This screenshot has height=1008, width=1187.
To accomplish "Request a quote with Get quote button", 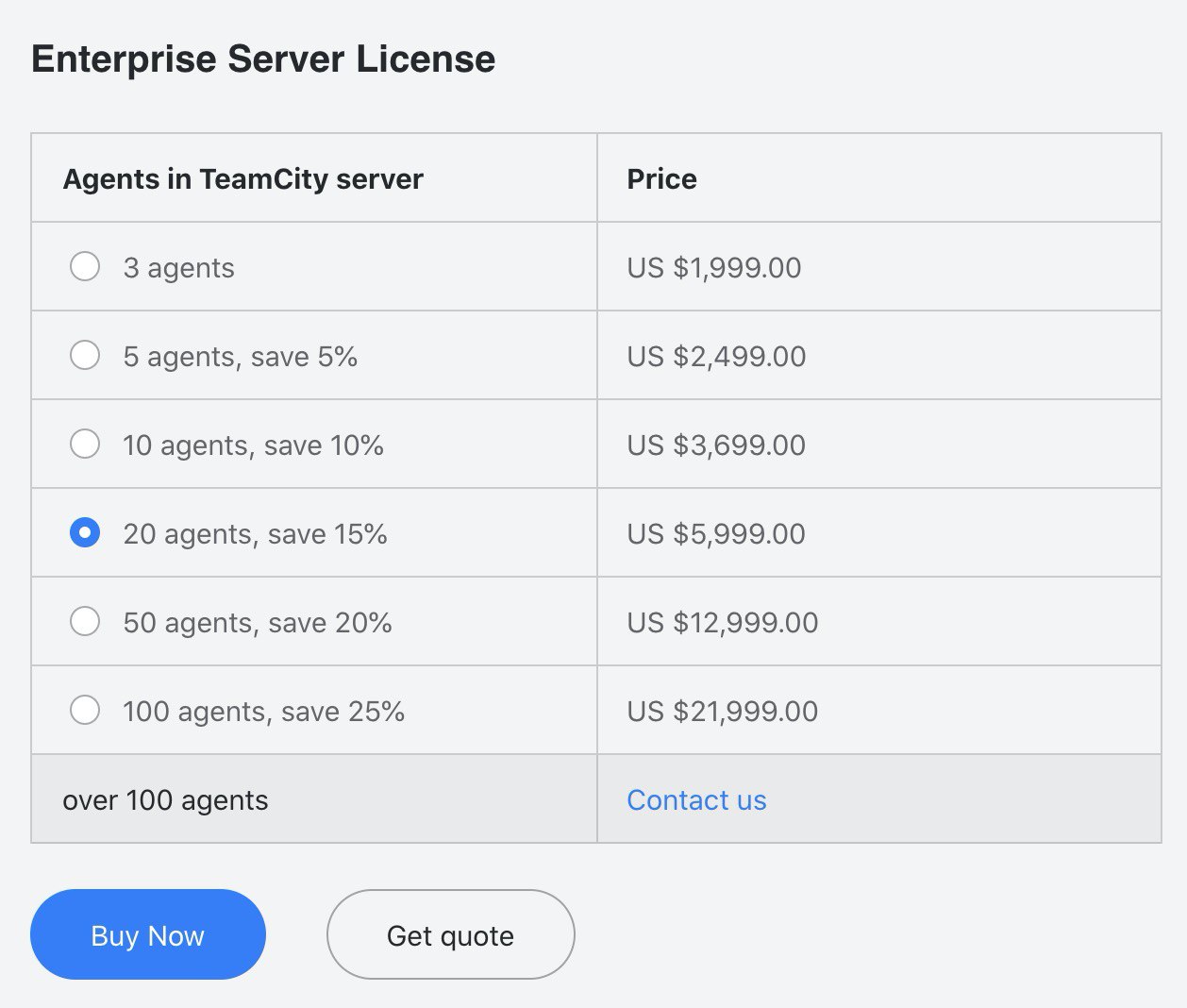I will pos(450,934).
